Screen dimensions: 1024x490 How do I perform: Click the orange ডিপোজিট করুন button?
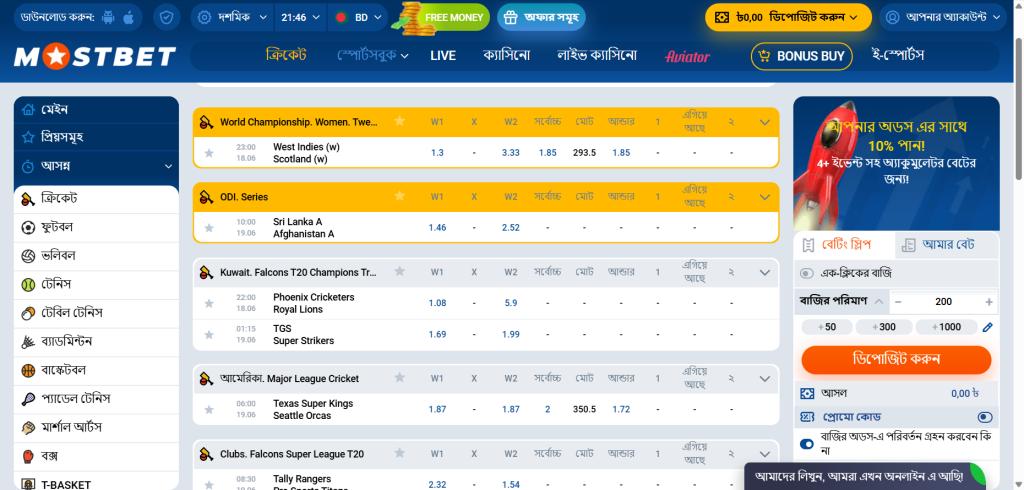[896, 359]
